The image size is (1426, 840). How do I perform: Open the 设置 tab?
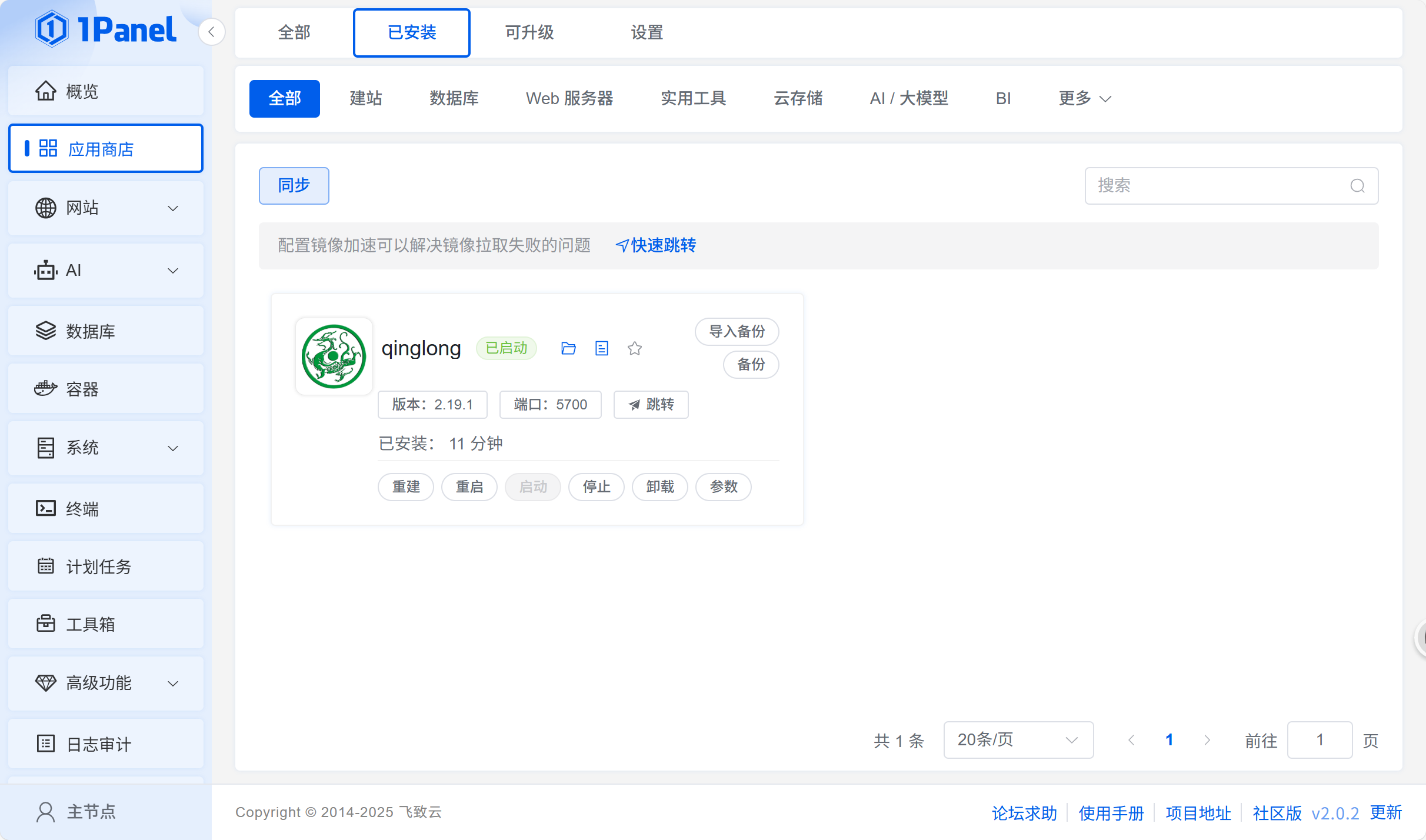pos(647,32)
